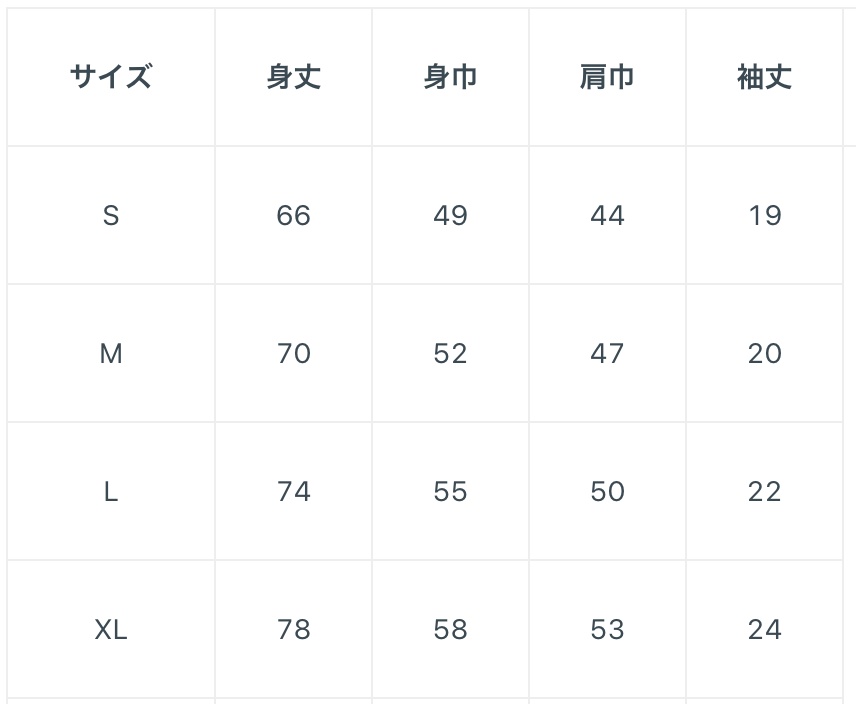Click the 肩巾 column header
Image resolution: width=856 pixels, height=704 pixels.
coord(607,77)
